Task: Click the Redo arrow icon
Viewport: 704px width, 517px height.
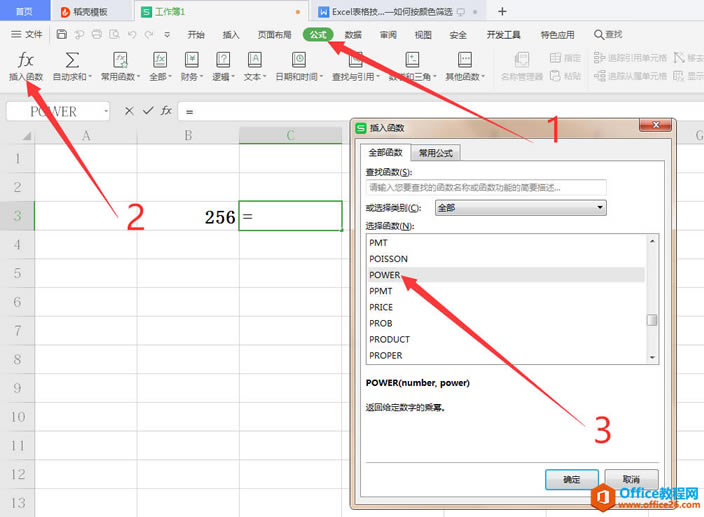Action: click(x=149, y=35)
